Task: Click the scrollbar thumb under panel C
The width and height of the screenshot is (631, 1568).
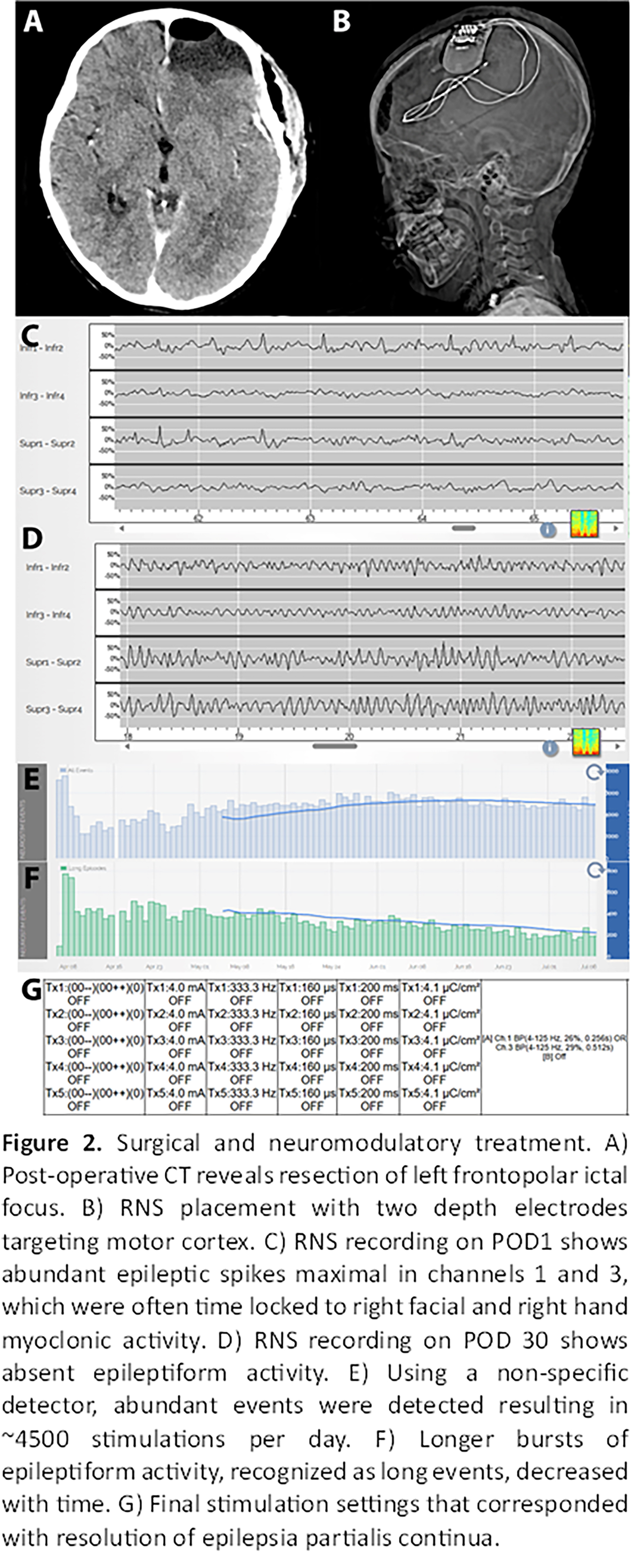Action: click(x=464, y=528)
